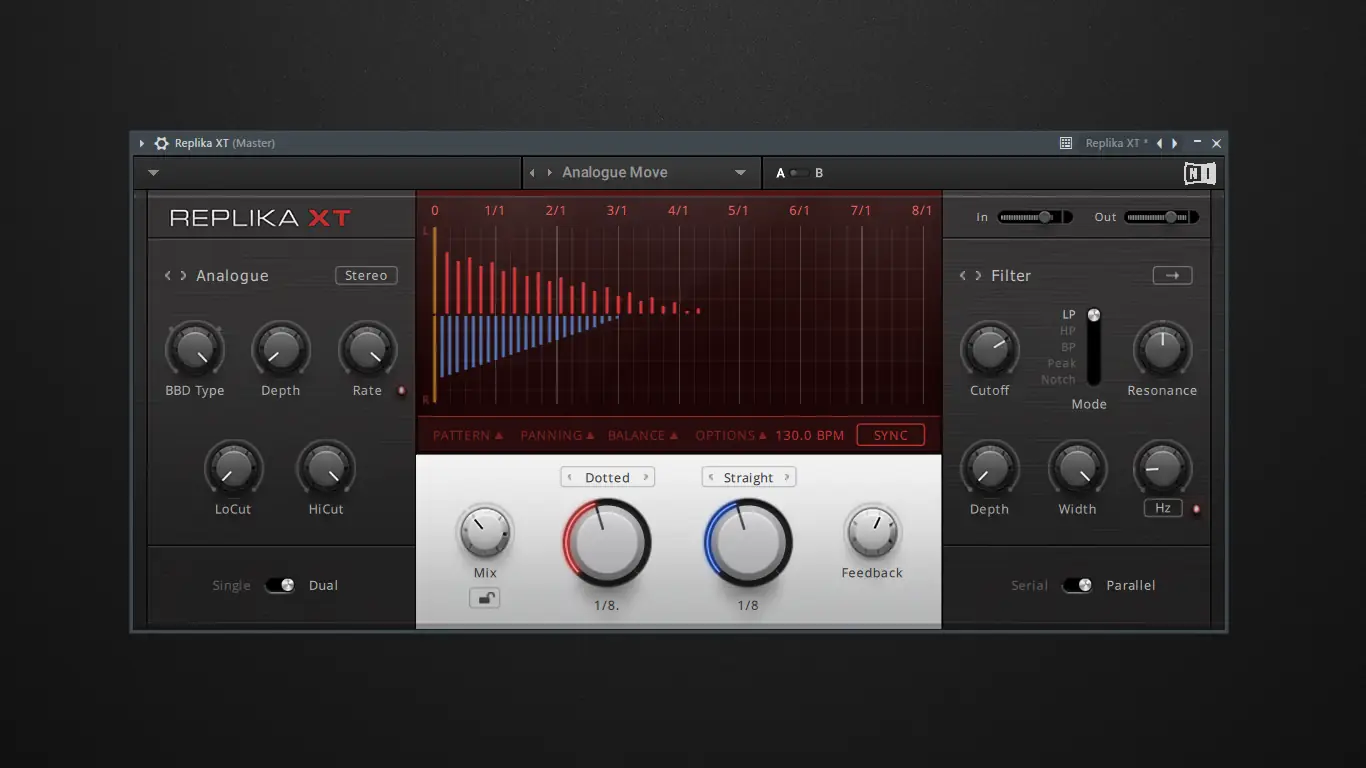This screenshot has width=1366, height=768.
Task: Adjust the Out level slider
Action: tap(1161, 217)
